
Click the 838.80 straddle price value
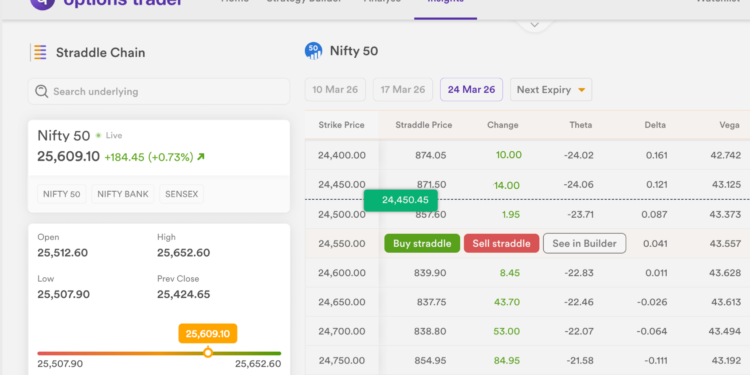[x=431, y=331]
